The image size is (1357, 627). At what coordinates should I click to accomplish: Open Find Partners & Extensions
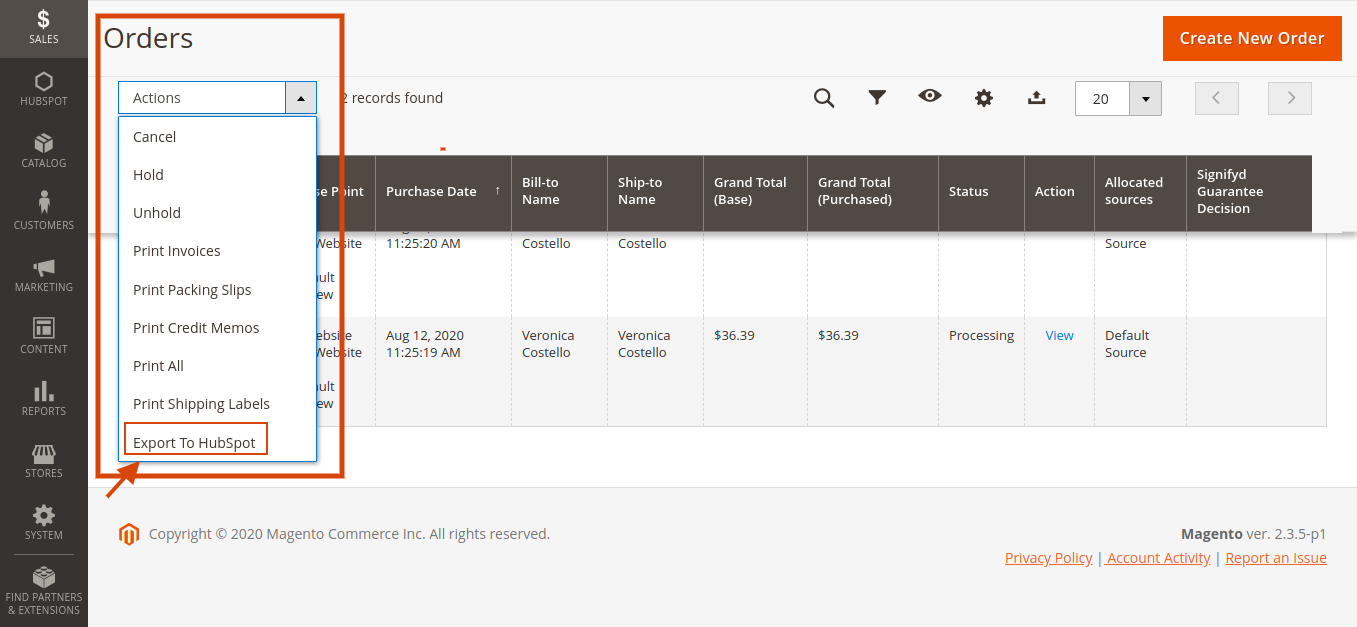(44, 591)
